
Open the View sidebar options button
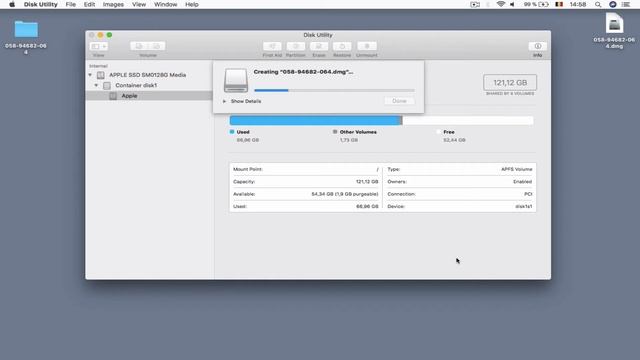(98, 46)
